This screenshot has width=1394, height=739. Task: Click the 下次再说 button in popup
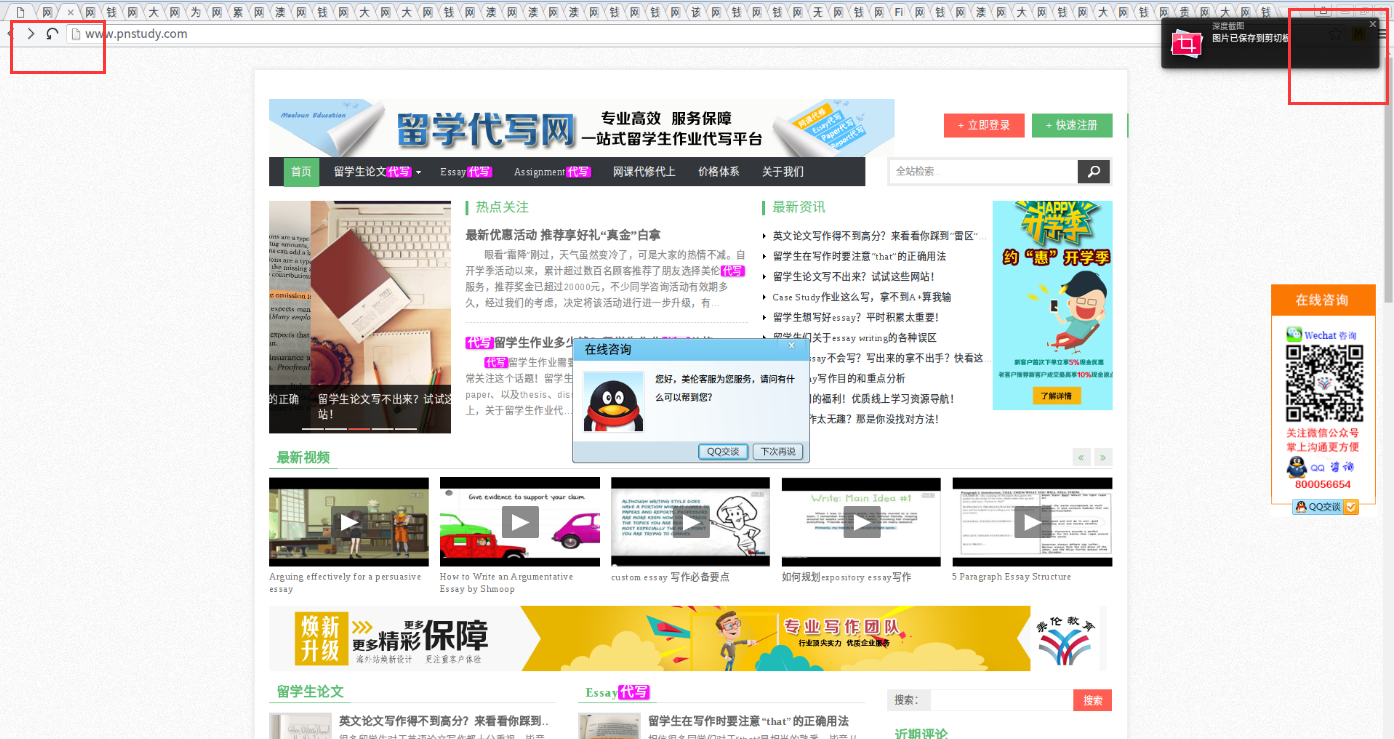[778, 451]
